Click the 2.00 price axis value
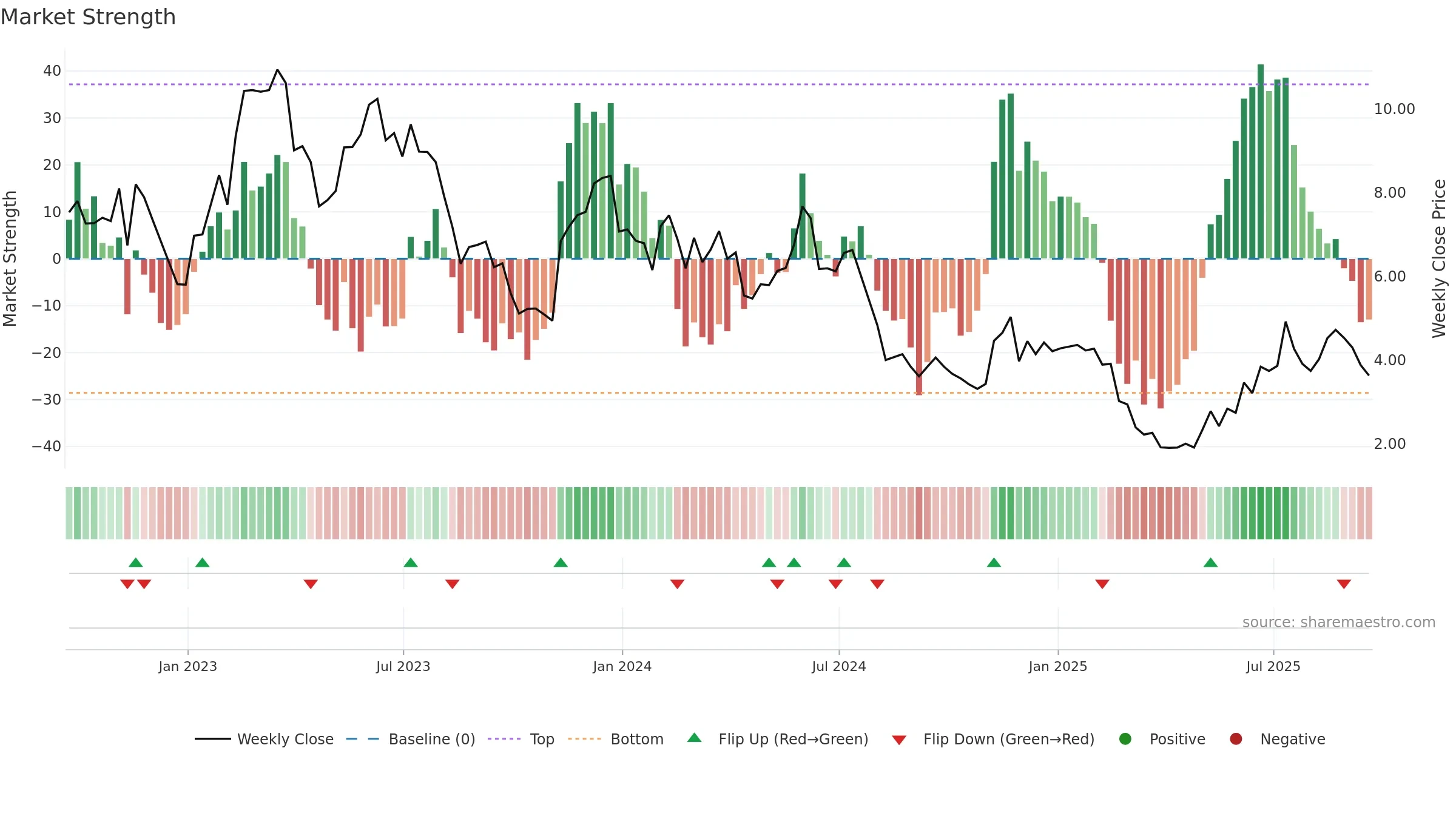The image size is (1456, 819). point(1389,444)
